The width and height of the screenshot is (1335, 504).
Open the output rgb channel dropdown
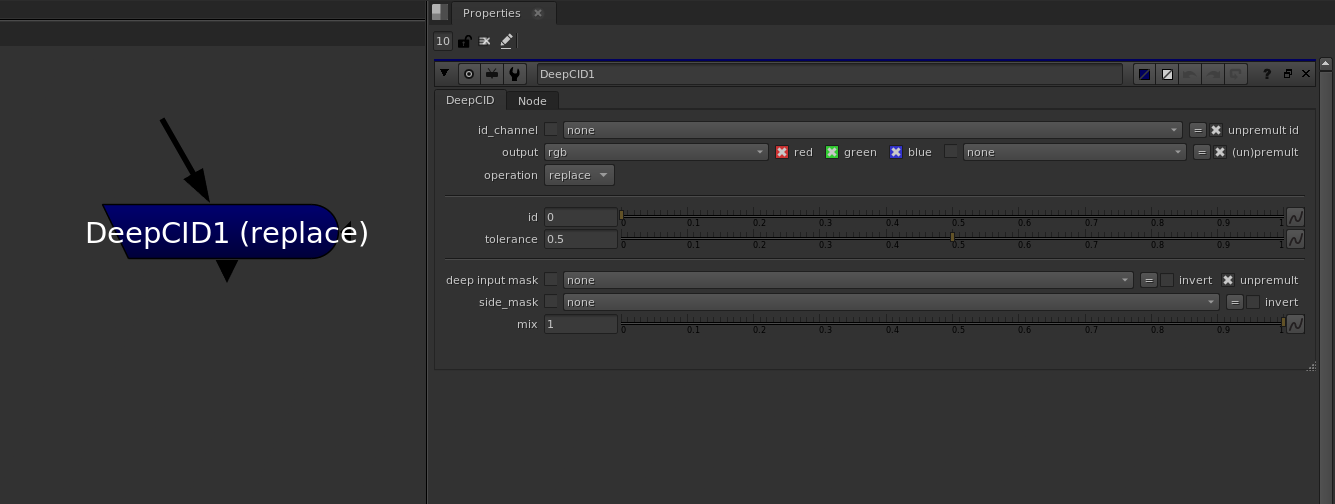(656, 152)
